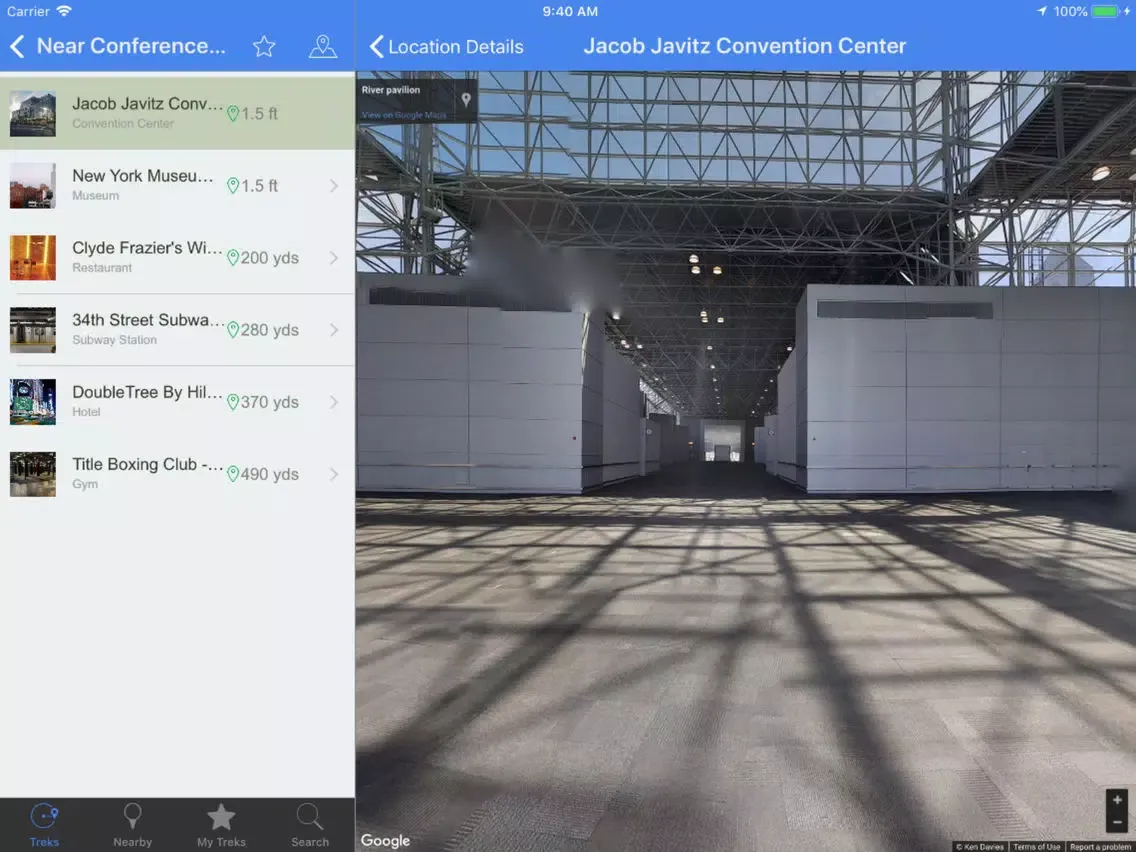Switch to Search tab
Viewport: 1136px width, 852px height.
click(x=309, y=825)
